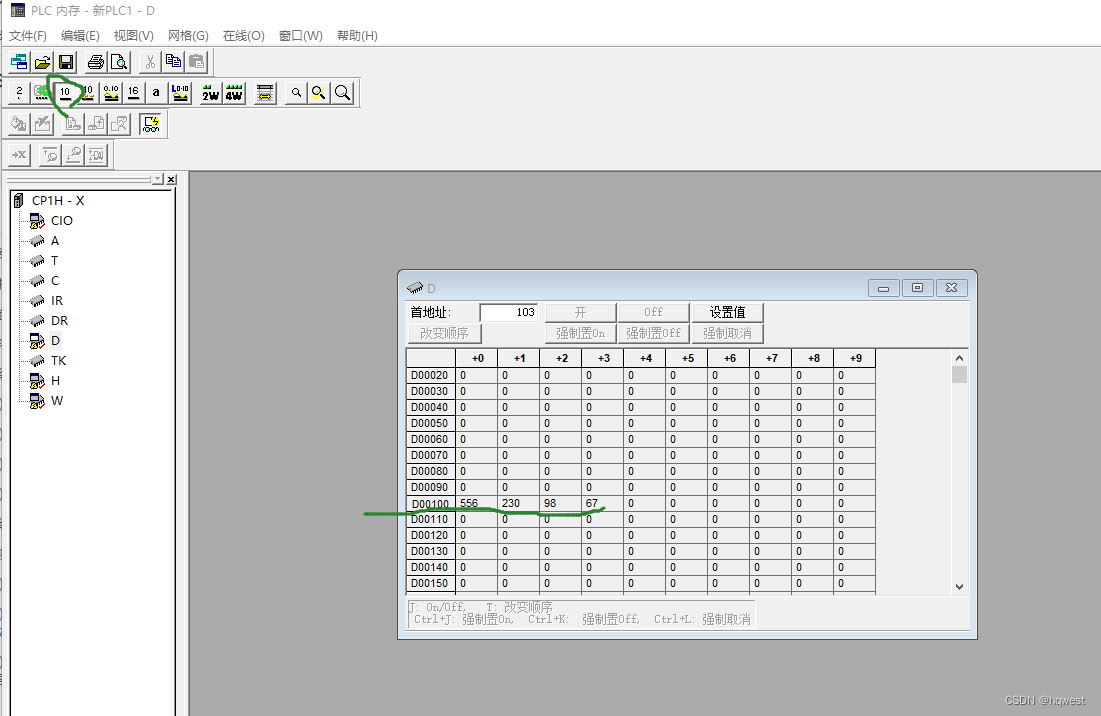
Task: Click the D00150 row header
Action: pyautogui.click(x=430, y=583)
